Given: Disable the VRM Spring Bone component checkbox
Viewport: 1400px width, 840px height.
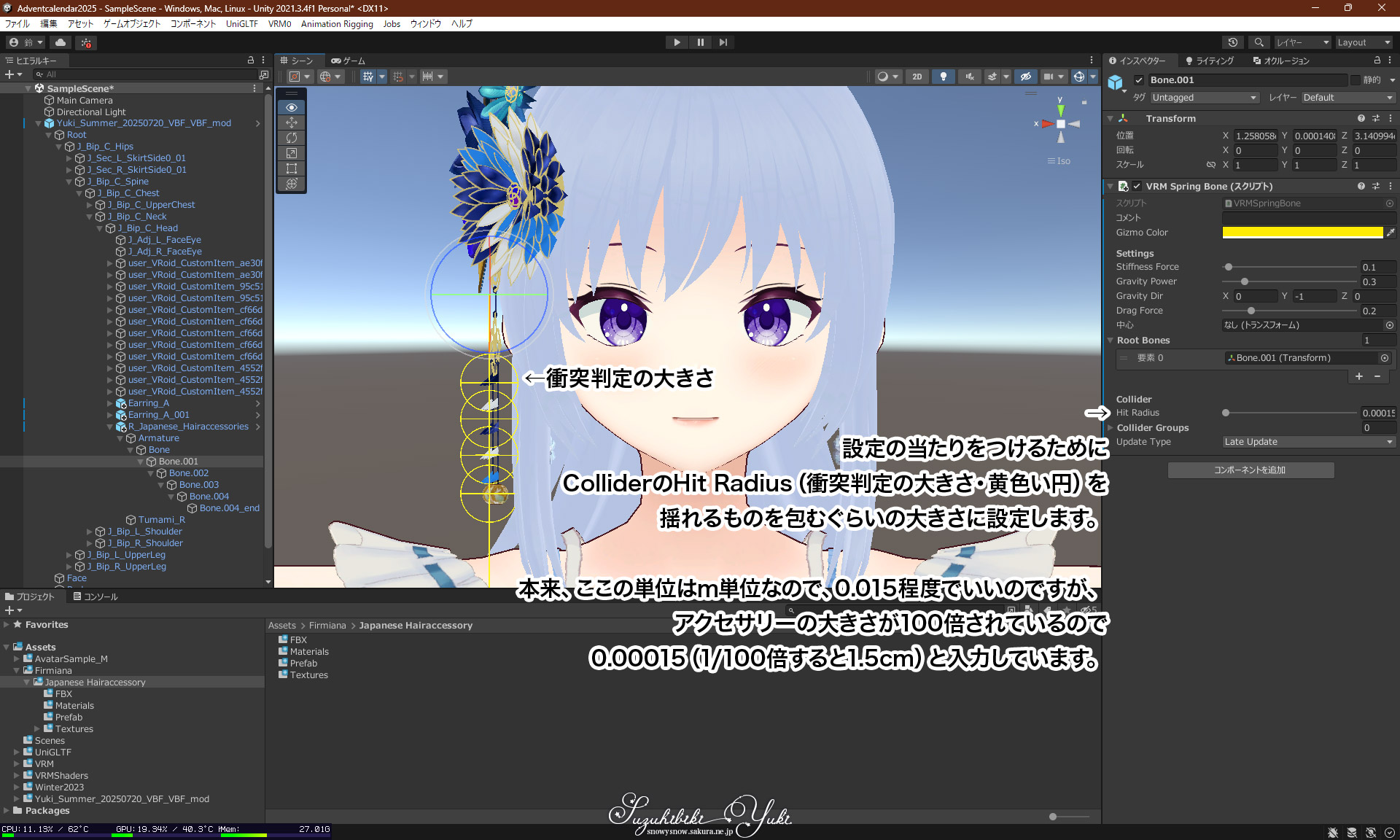Looking at the screenshot, I should [x=1137, y=187].
